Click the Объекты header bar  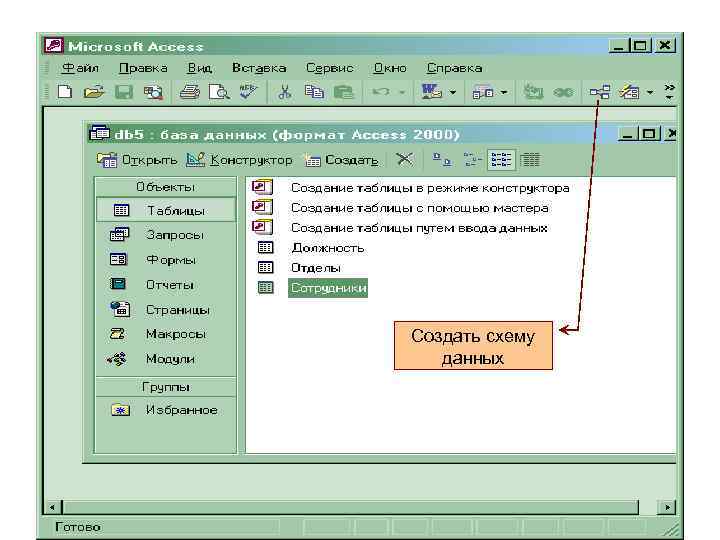pos(165,187)
